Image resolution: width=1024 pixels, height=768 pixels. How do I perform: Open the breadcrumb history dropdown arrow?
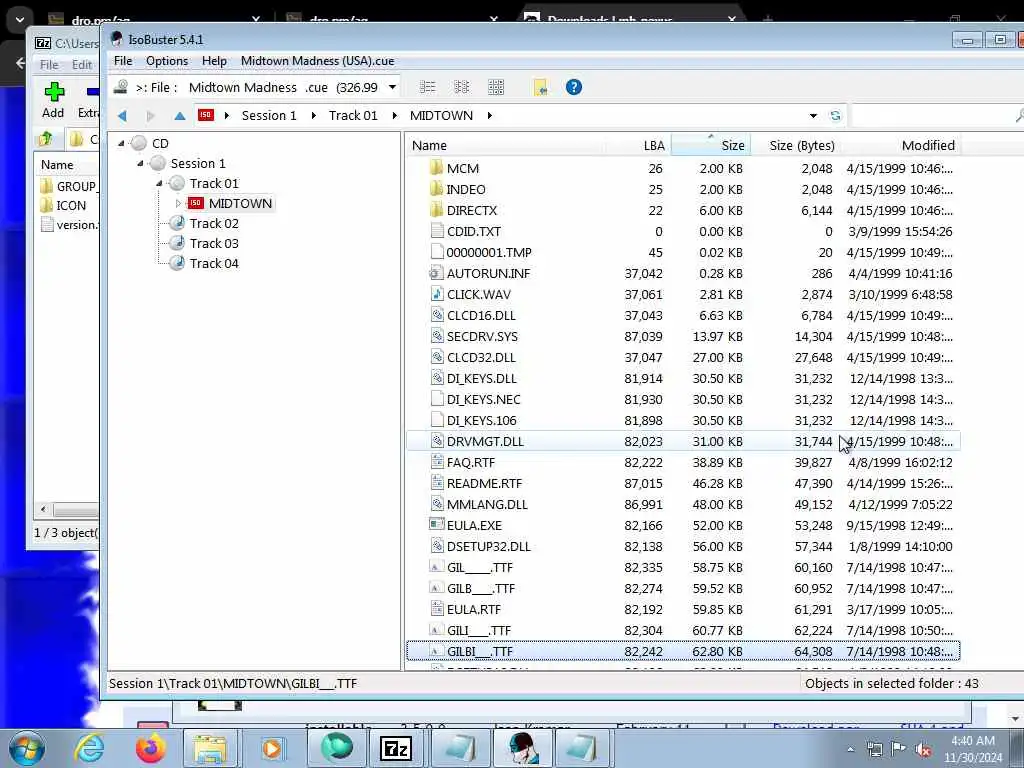(x=814, y=116)
